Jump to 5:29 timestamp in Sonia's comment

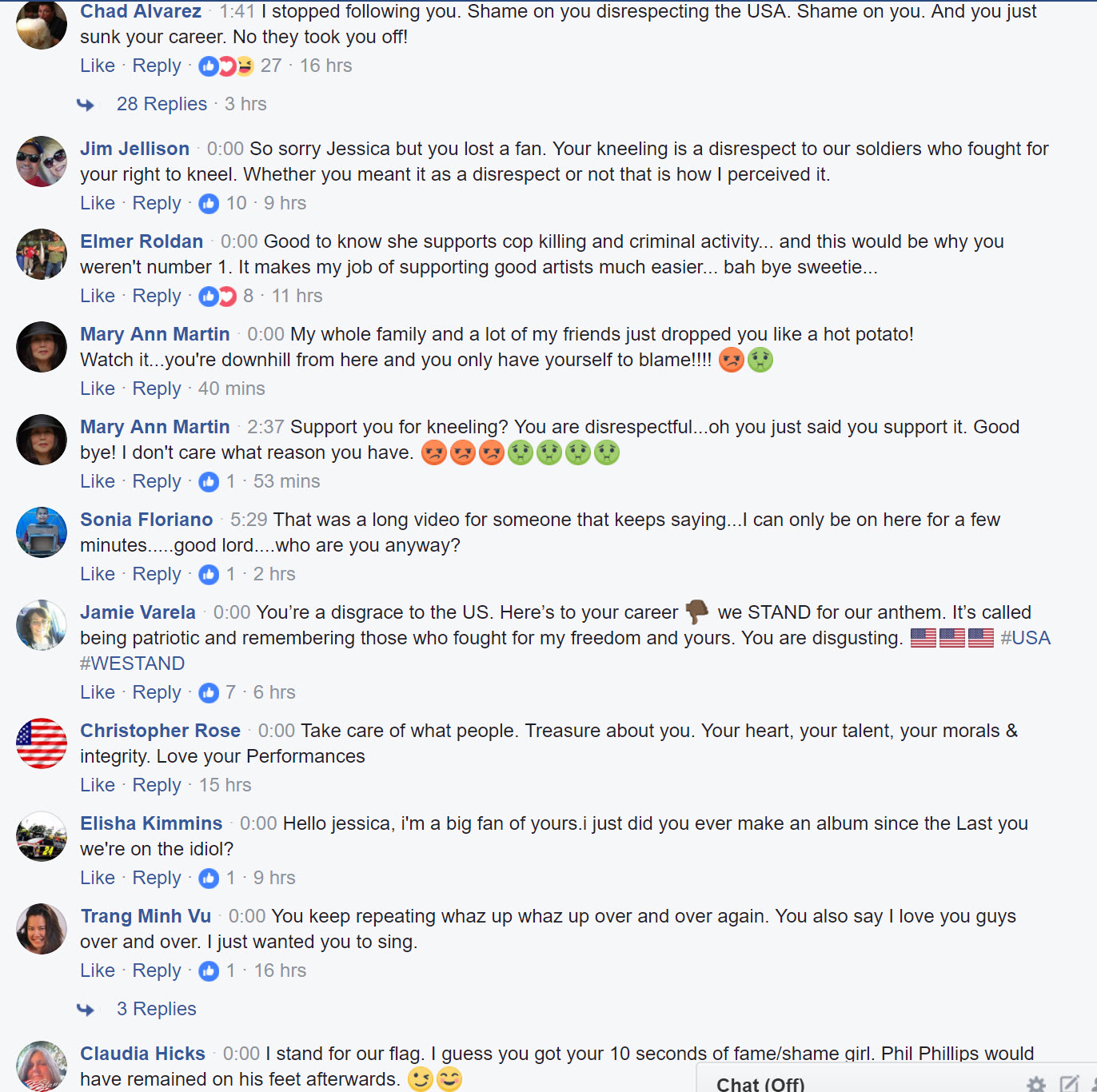(x=249, y=520)
